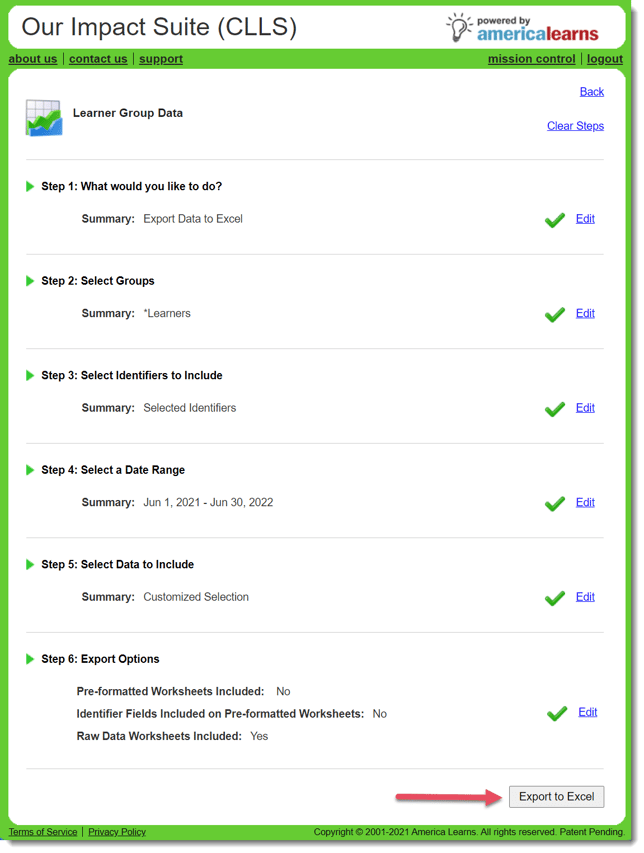
Task: Click the green checkmark for Step 2
Action: click(x=555, y=314)
